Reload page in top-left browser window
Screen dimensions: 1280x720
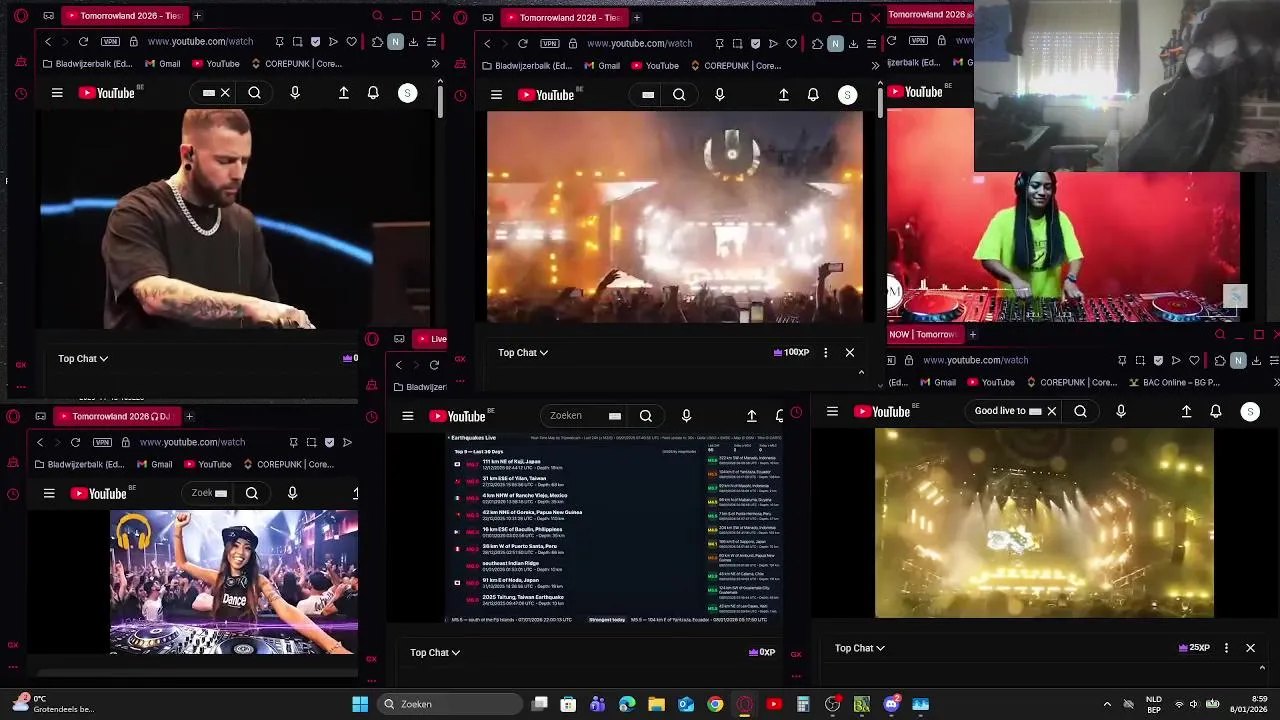83,42
